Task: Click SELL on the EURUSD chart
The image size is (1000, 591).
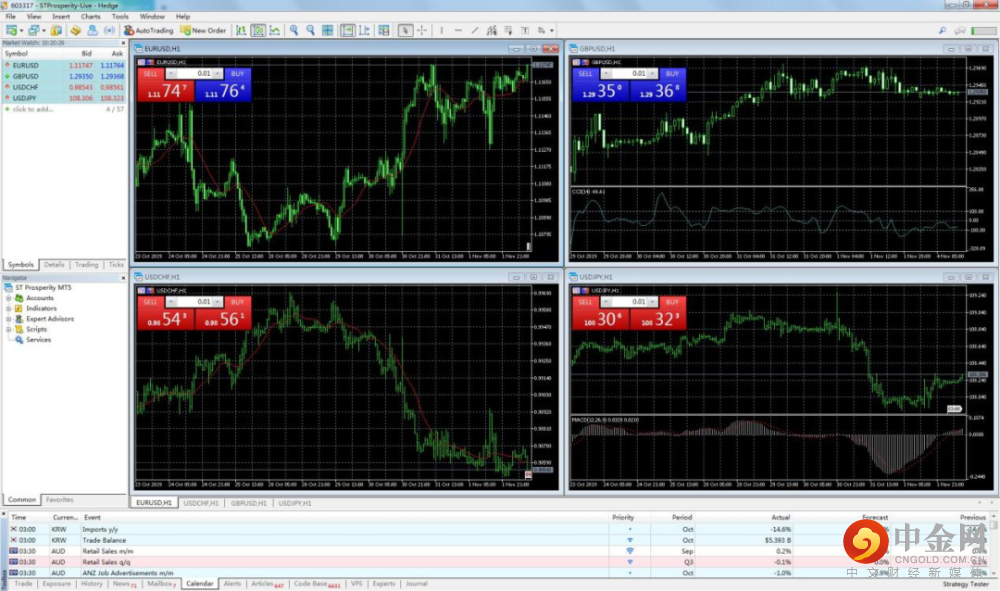Action: pyautogui.click(x=166, y=86)
